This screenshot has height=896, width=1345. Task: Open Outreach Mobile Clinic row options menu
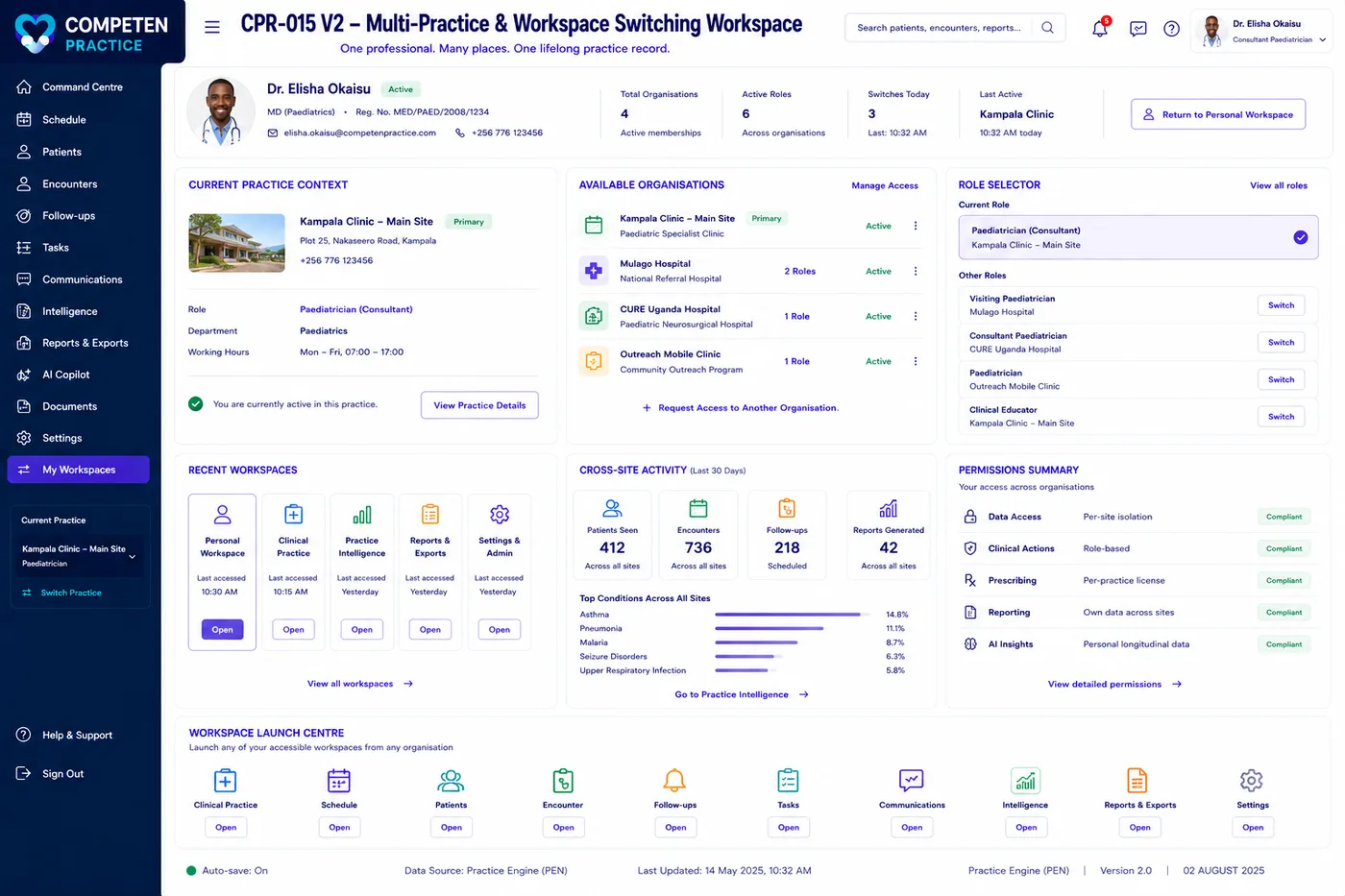(x=915, y=361)
